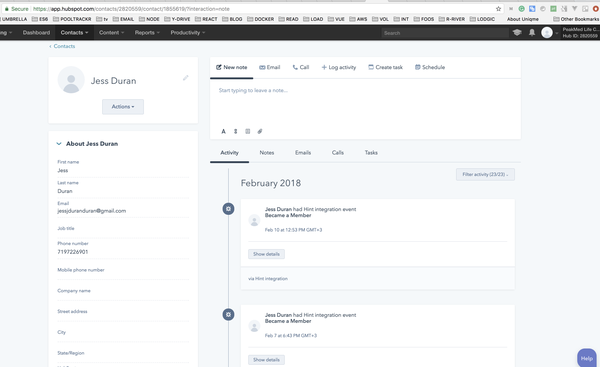The height and width of the screenshot is (367, 600).
Task: Open the Reports navigation menu
Action: (147, 33)
